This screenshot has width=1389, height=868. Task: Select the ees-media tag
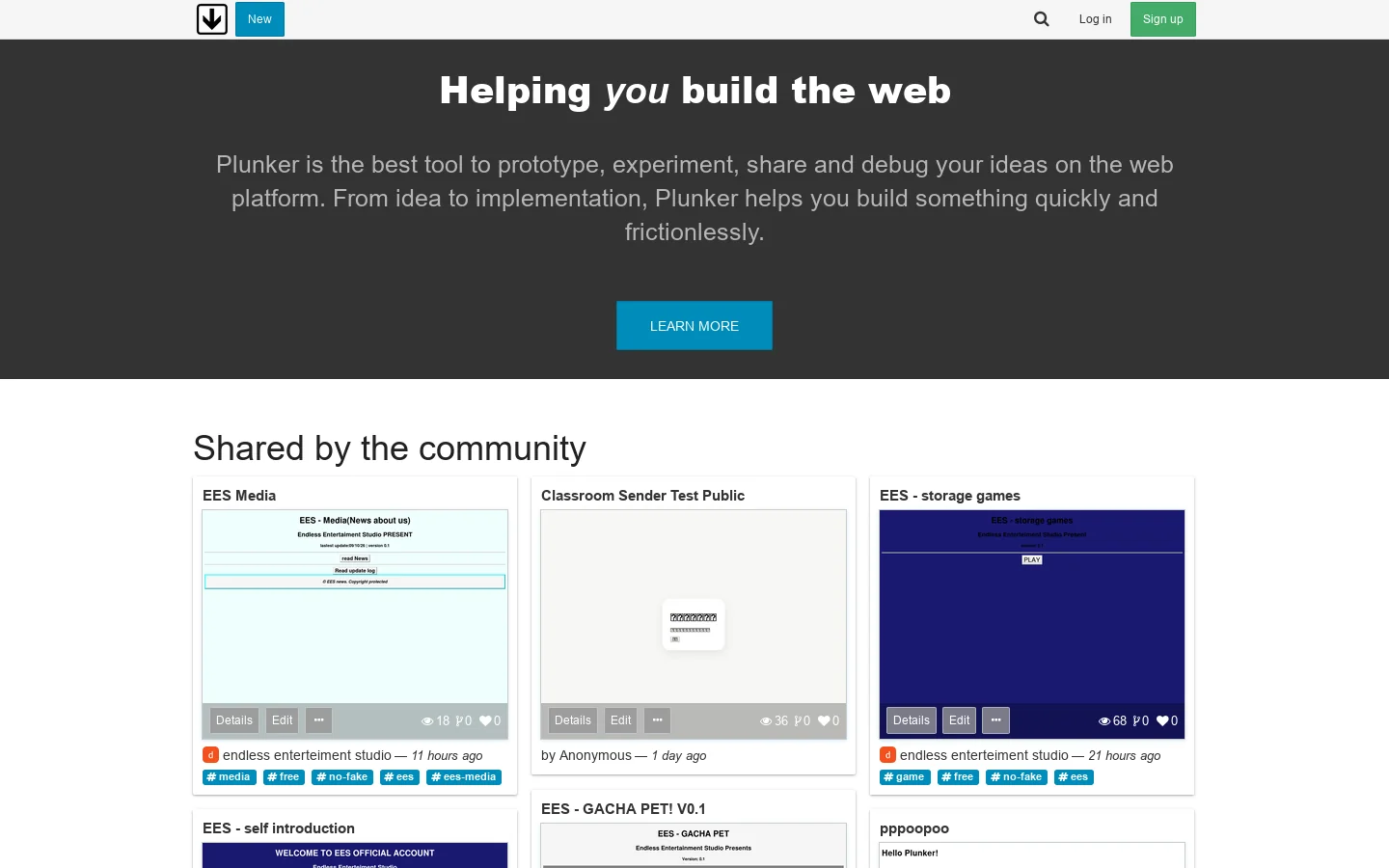point(464,777)
